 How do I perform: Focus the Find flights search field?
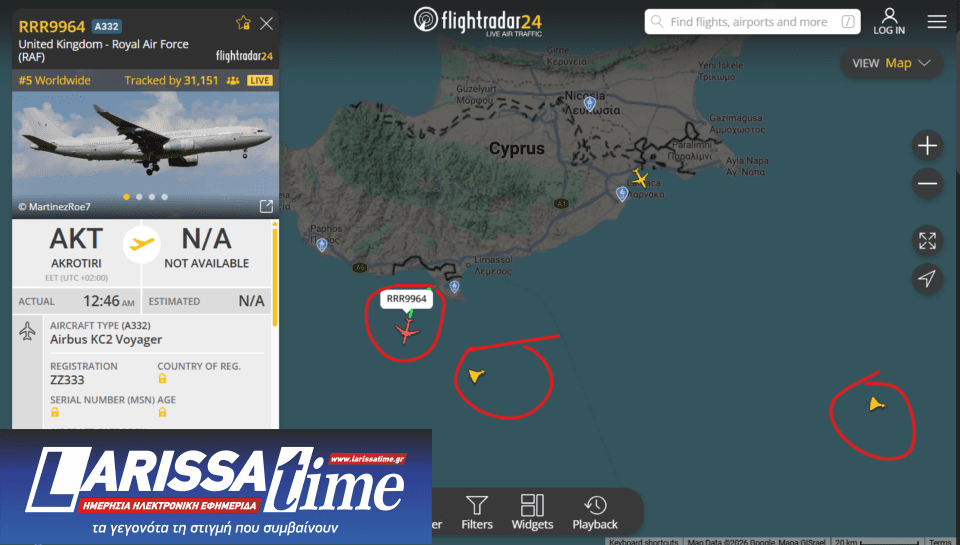(752, 22)
